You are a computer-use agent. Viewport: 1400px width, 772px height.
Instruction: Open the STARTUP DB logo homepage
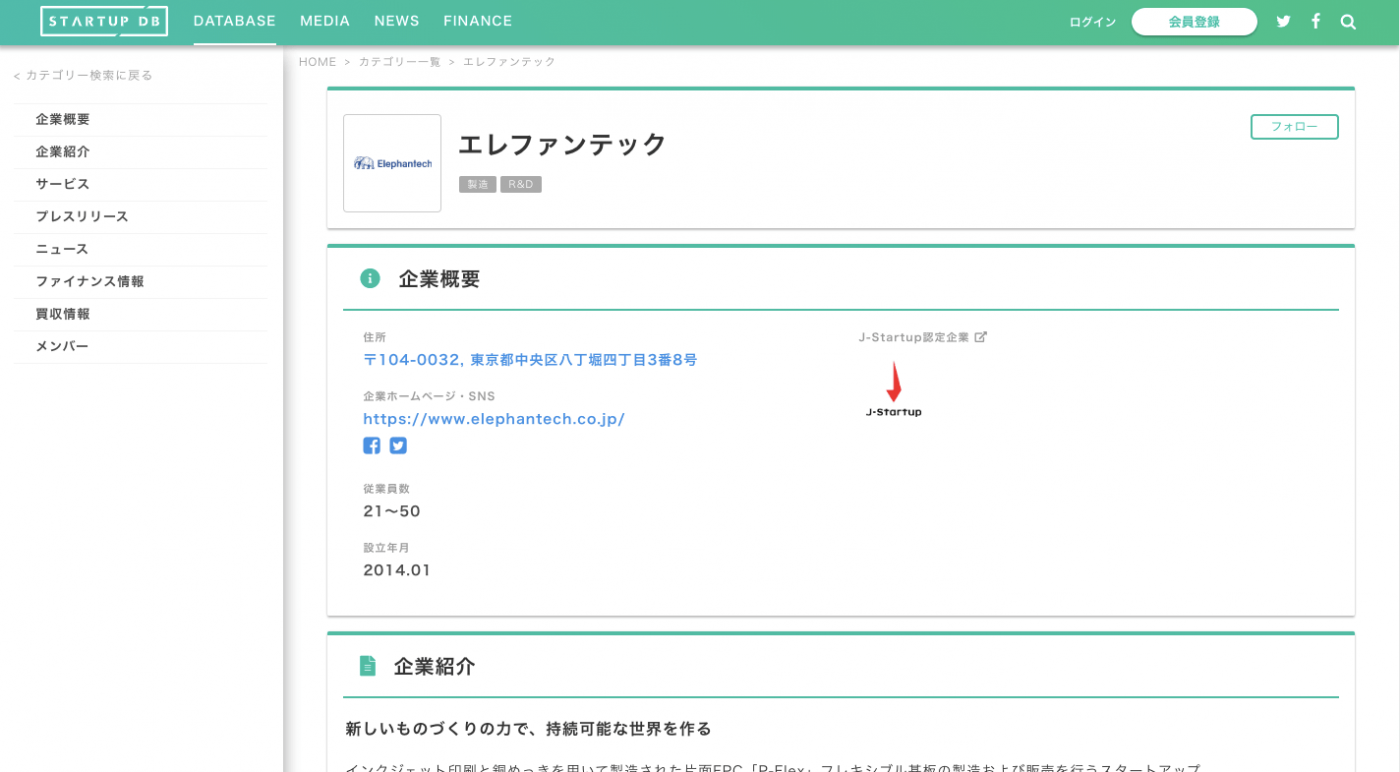click(x=104, y=21)
